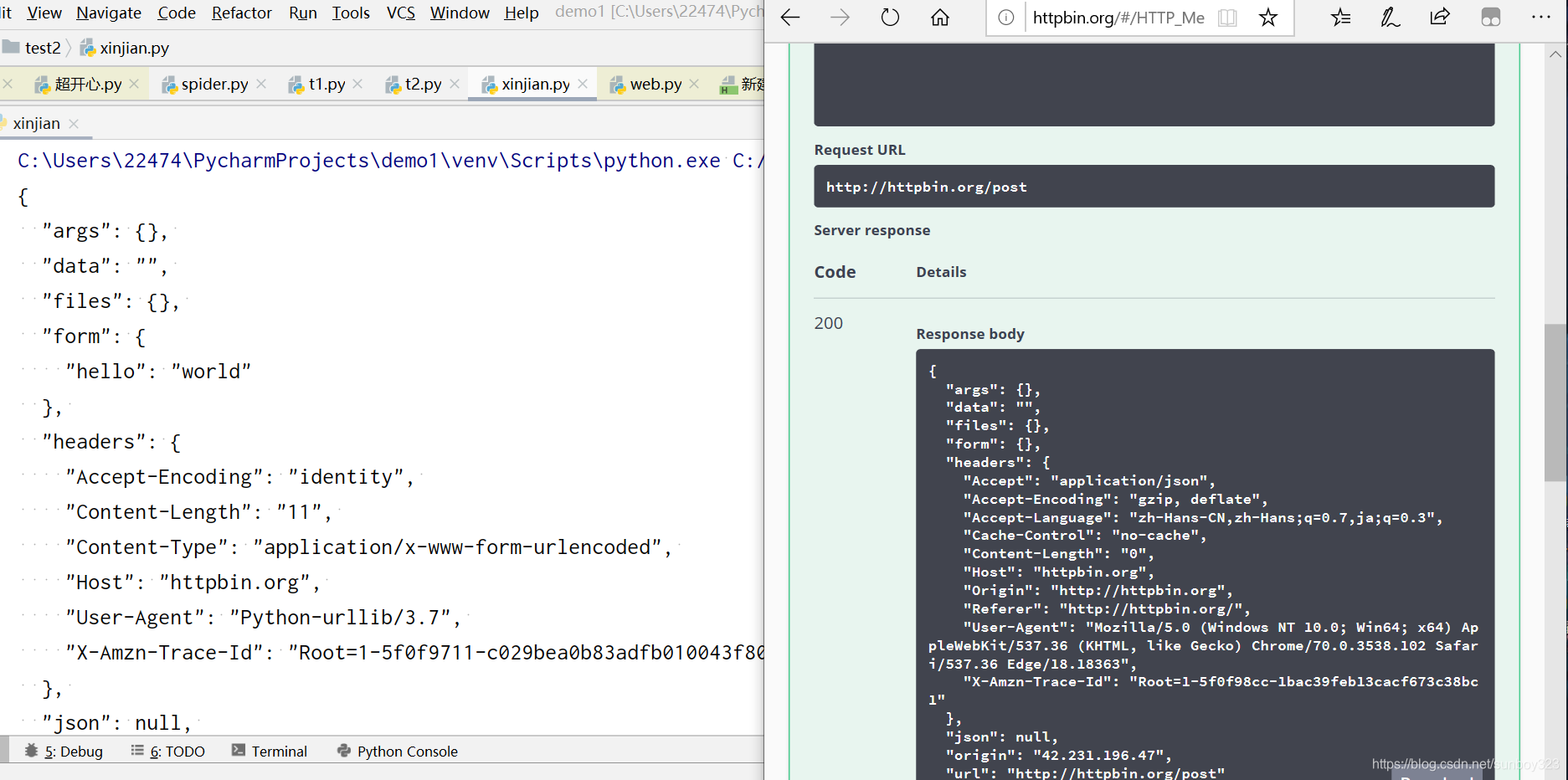Add notes with the pen icon

click(x=1390, y=18)
